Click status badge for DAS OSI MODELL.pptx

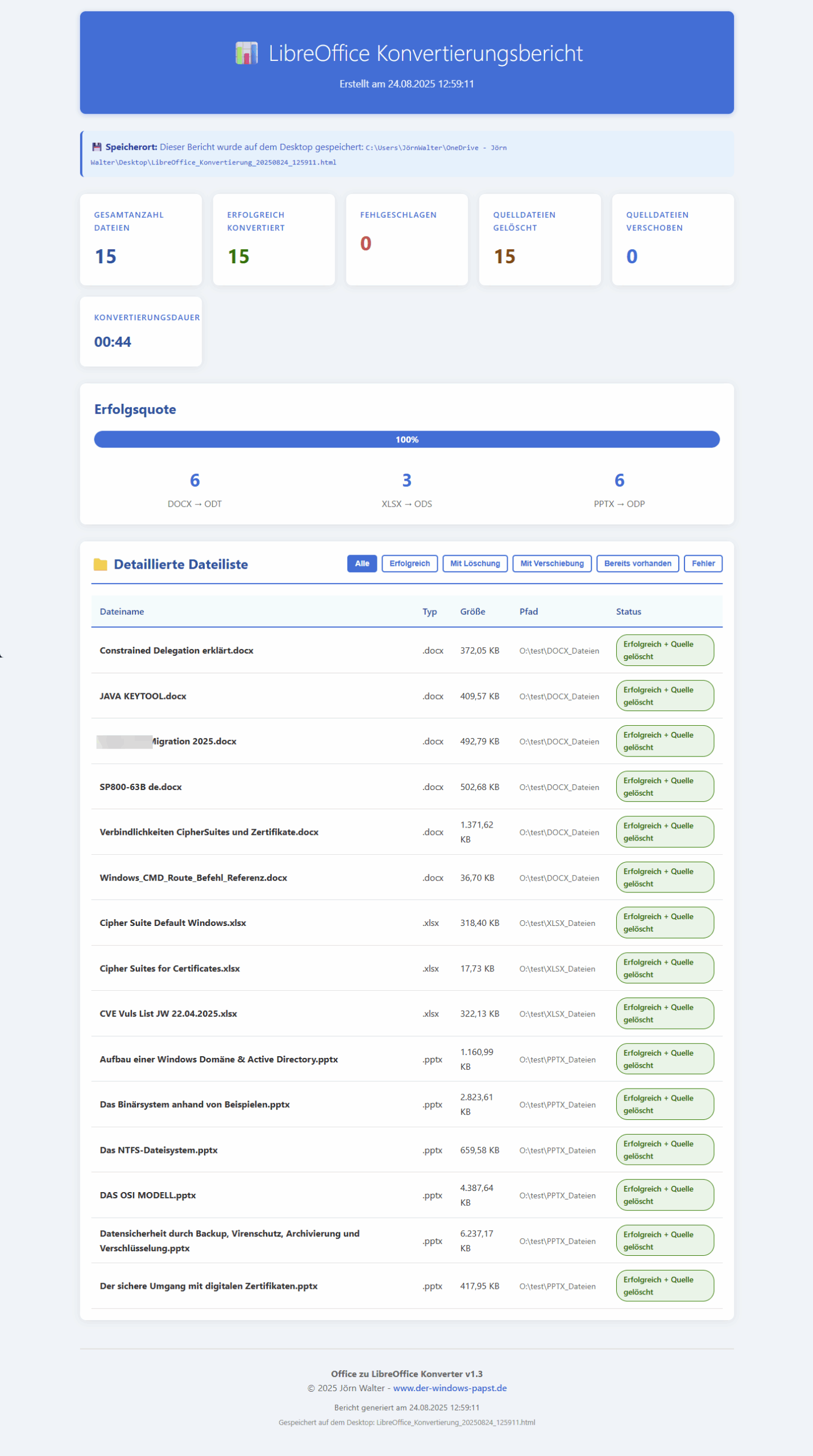tap(665, 1195)
